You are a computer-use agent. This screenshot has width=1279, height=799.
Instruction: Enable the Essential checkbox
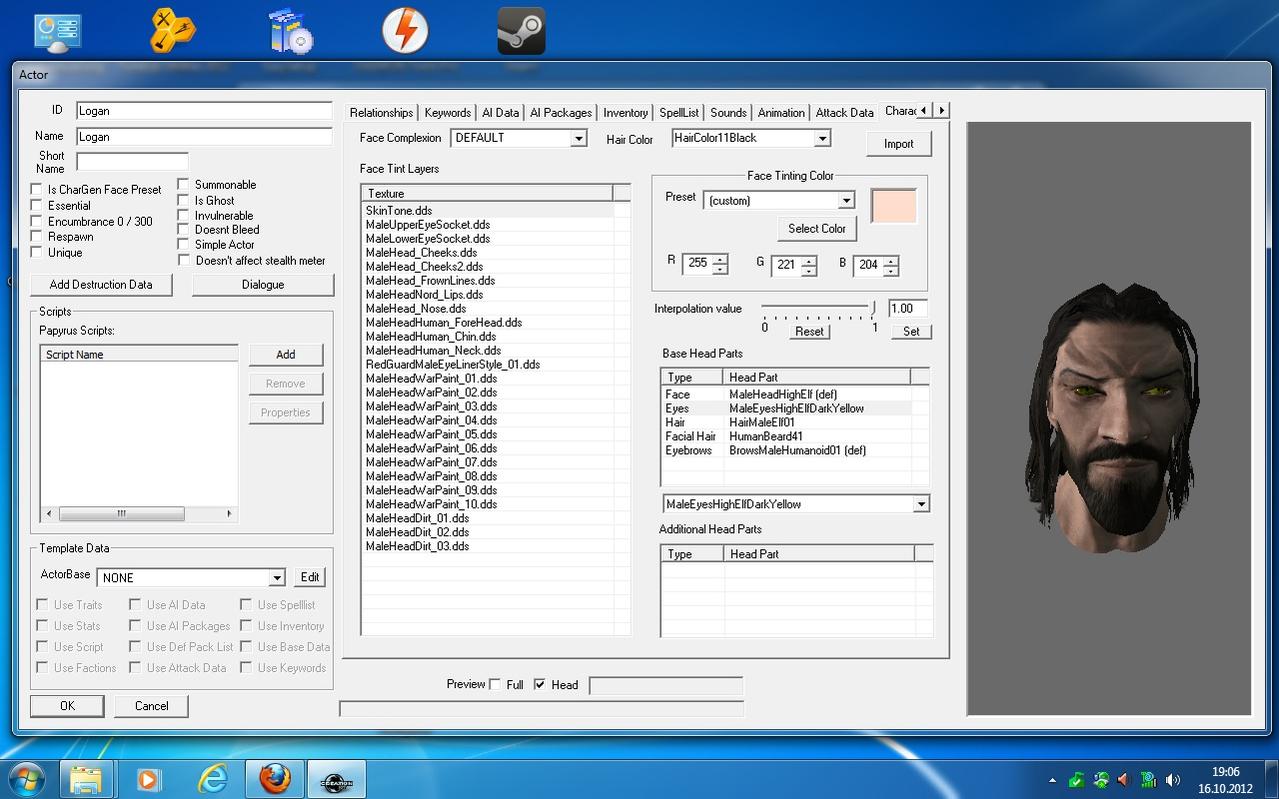click(x=37, y=205)
